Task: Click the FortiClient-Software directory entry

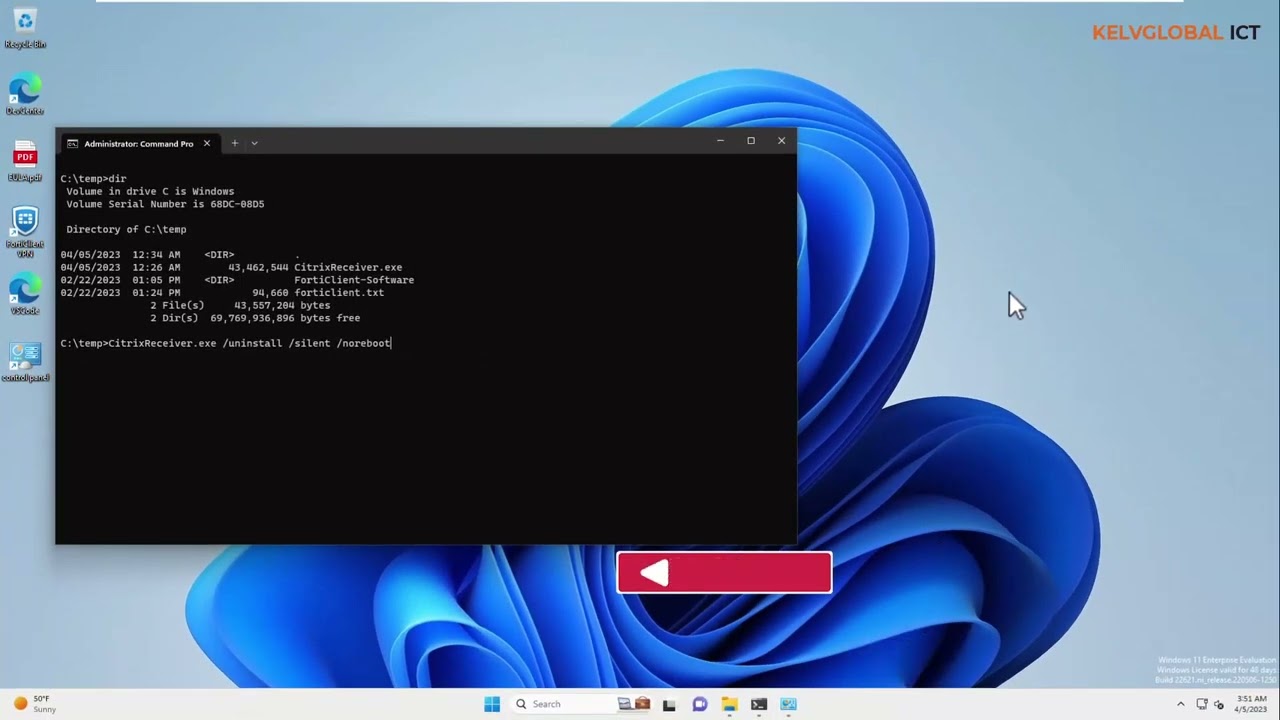Action: click(x=237, y=280)
